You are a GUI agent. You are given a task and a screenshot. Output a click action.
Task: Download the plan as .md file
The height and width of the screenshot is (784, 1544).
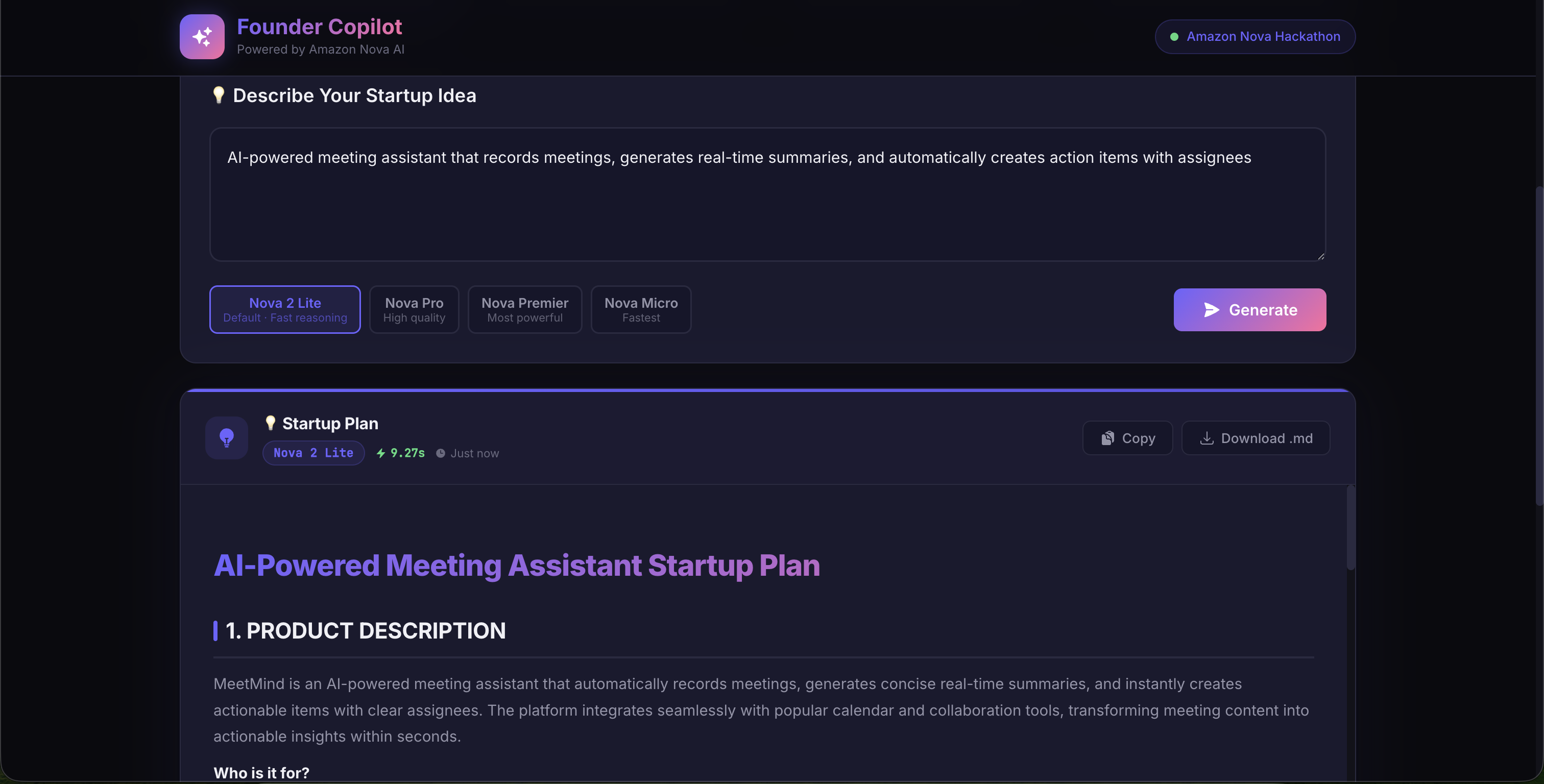[1255, 438]
